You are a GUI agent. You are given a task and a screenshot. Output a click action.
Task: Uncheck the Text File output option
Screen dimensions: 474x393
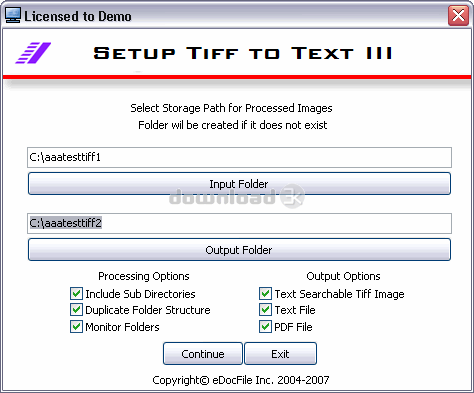click(x=265, y=310)
